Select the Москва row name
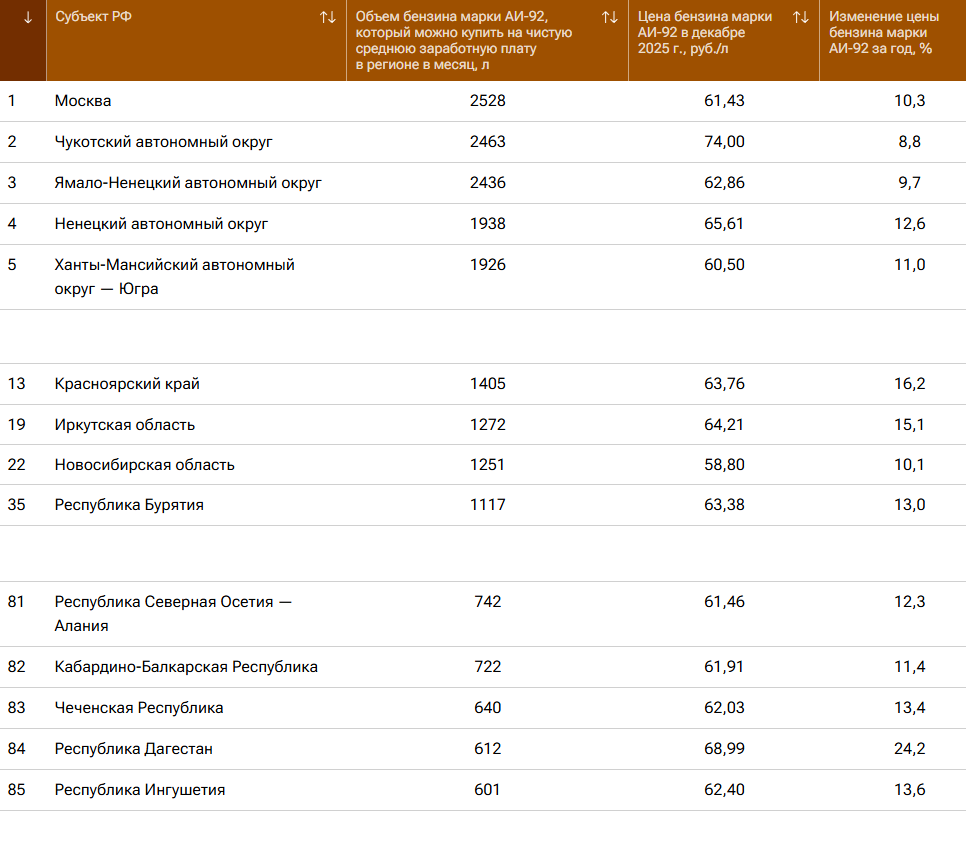This screenshot has width=966, height=866. point(83,101)
